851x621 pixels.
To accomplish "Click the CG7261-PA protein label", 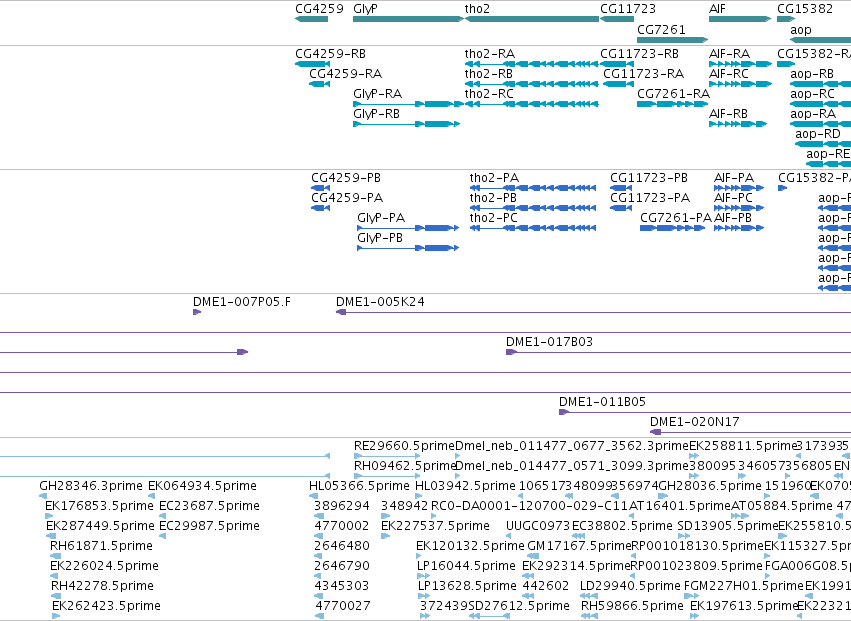I will (676, 218).
